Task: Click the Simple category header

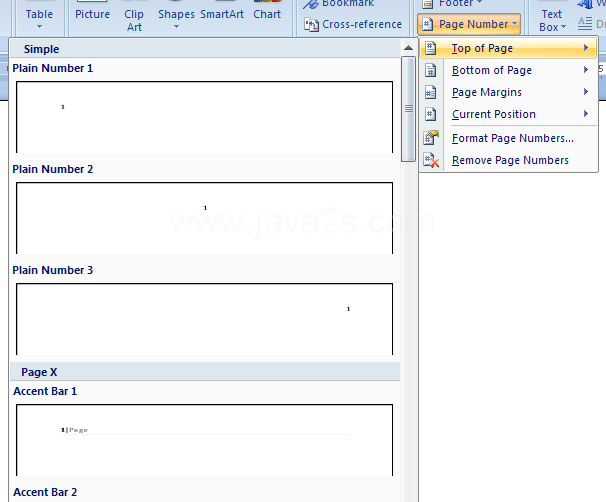Action: [x=205, y=49]
